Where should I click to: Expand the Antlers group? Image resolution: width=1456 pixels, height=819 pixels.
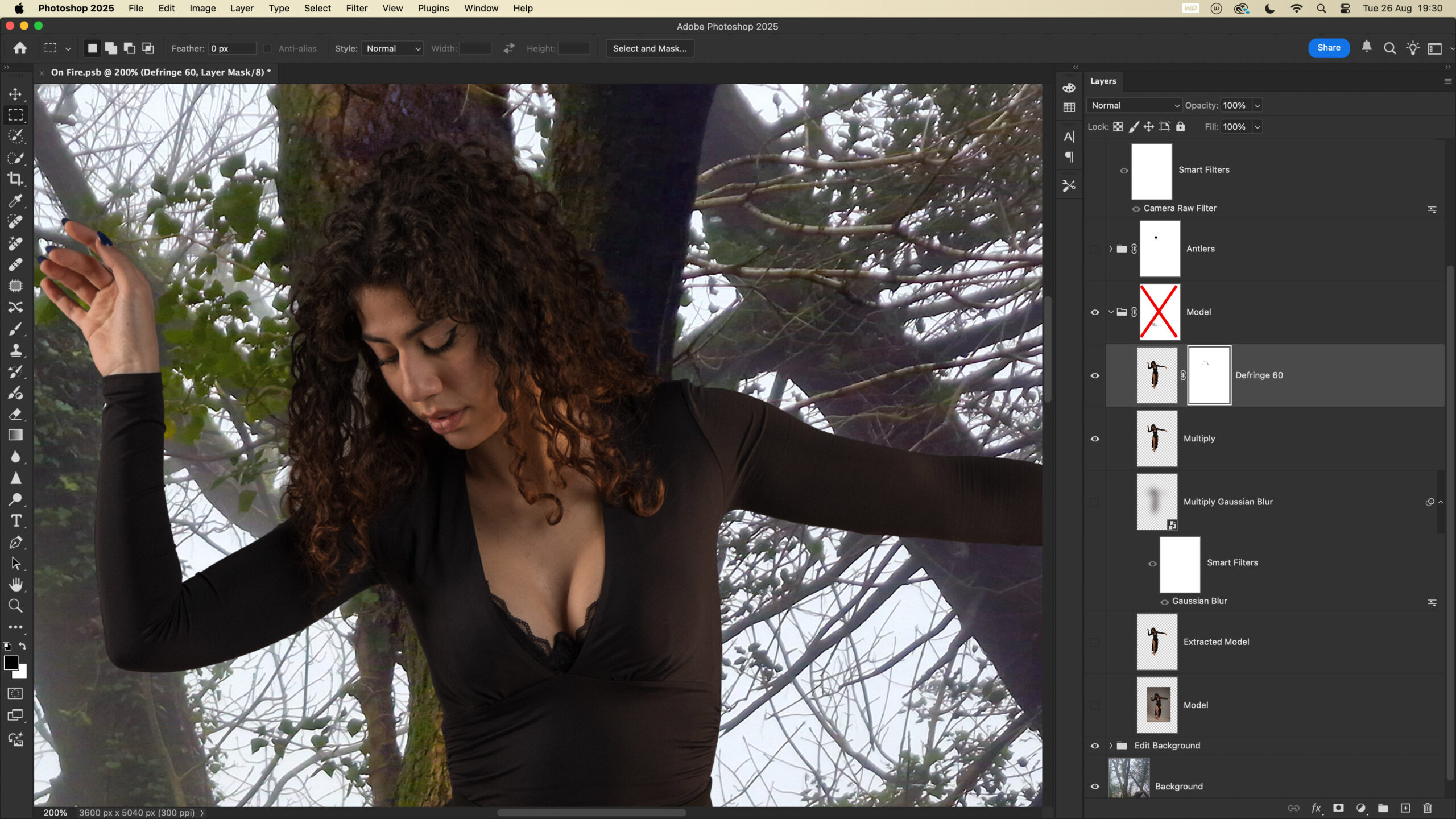coord(1110,249)
